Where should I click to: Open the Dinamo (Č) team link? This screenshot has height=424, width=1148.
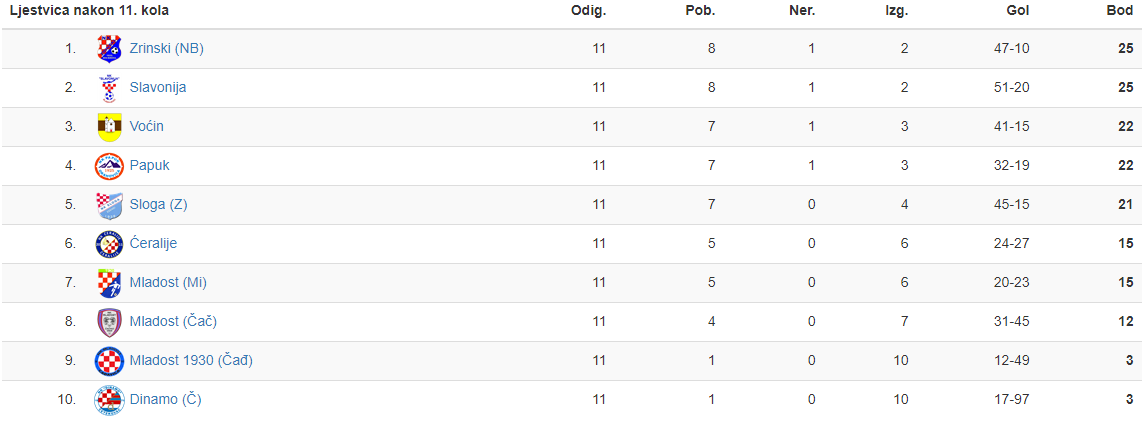165,399
